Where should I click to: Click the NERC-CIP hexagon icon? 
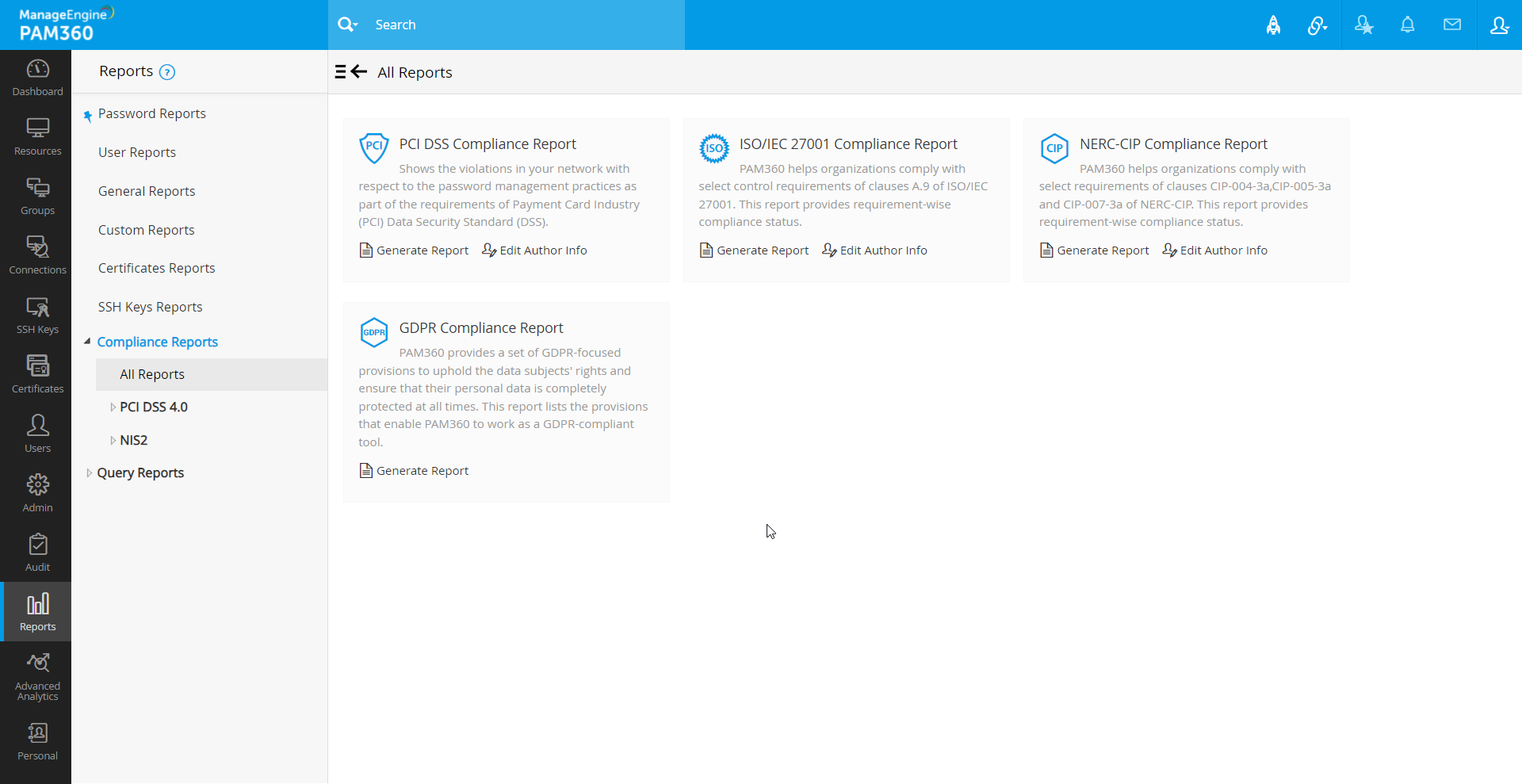pyautogui.click(x=1054, y=148)
